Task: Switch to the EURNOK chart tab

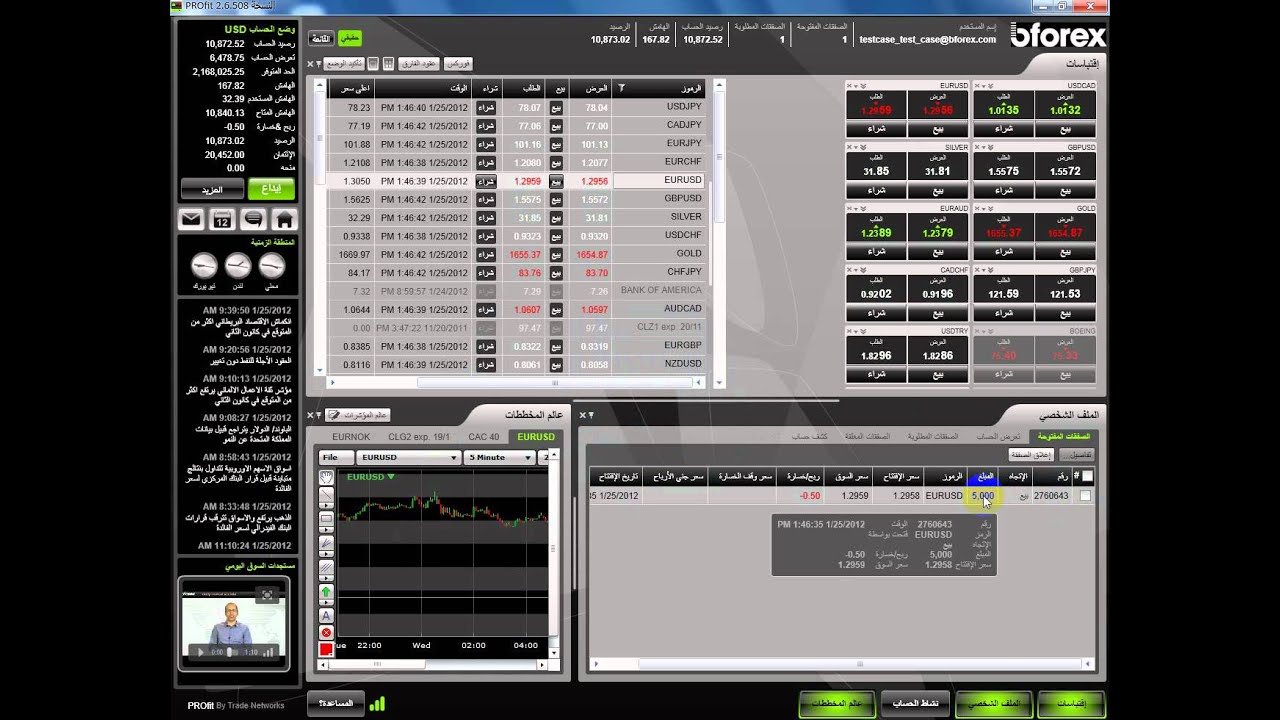Action: click(351, 437)
